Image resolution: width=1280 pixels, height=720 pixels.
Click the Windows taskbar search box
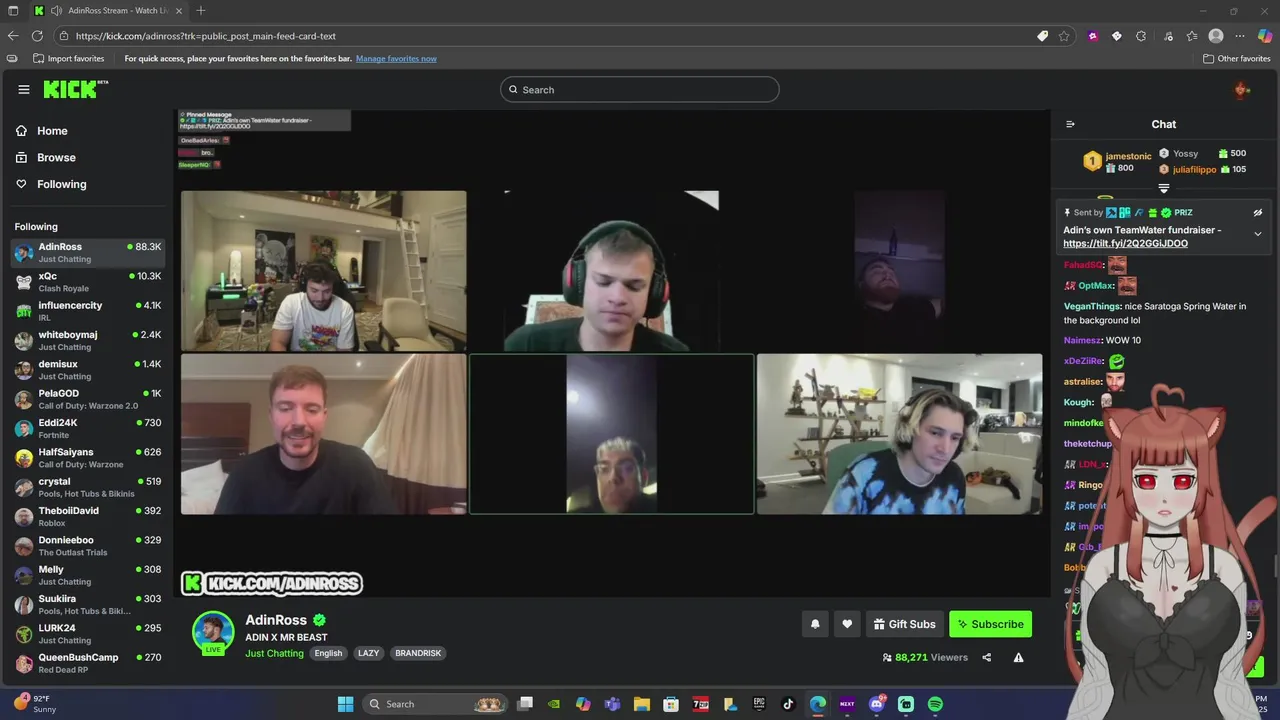click(x=434, y=704)
